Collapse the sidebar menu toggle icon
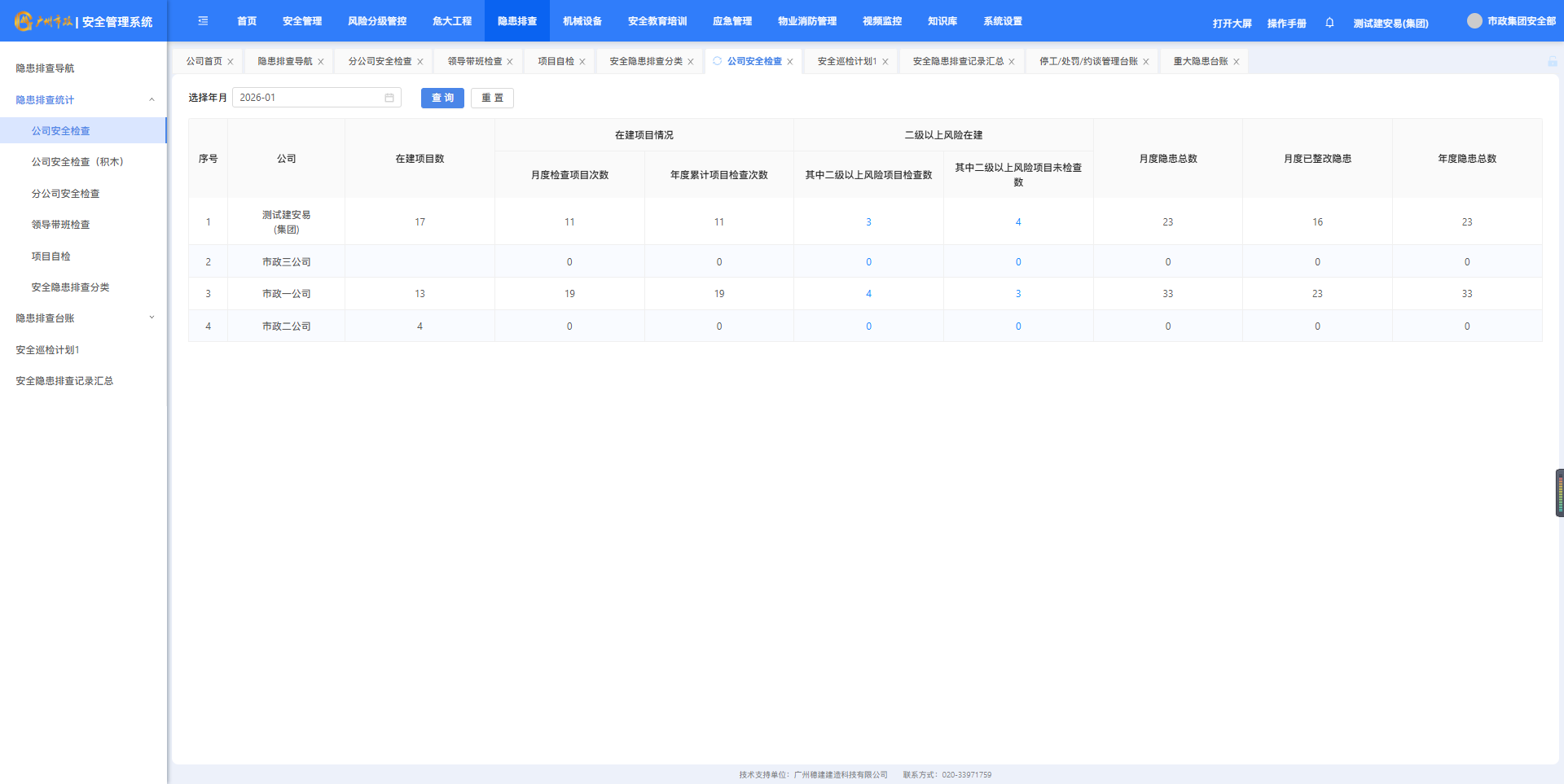The image size is (1564, 784). click(x=203, y=21)
